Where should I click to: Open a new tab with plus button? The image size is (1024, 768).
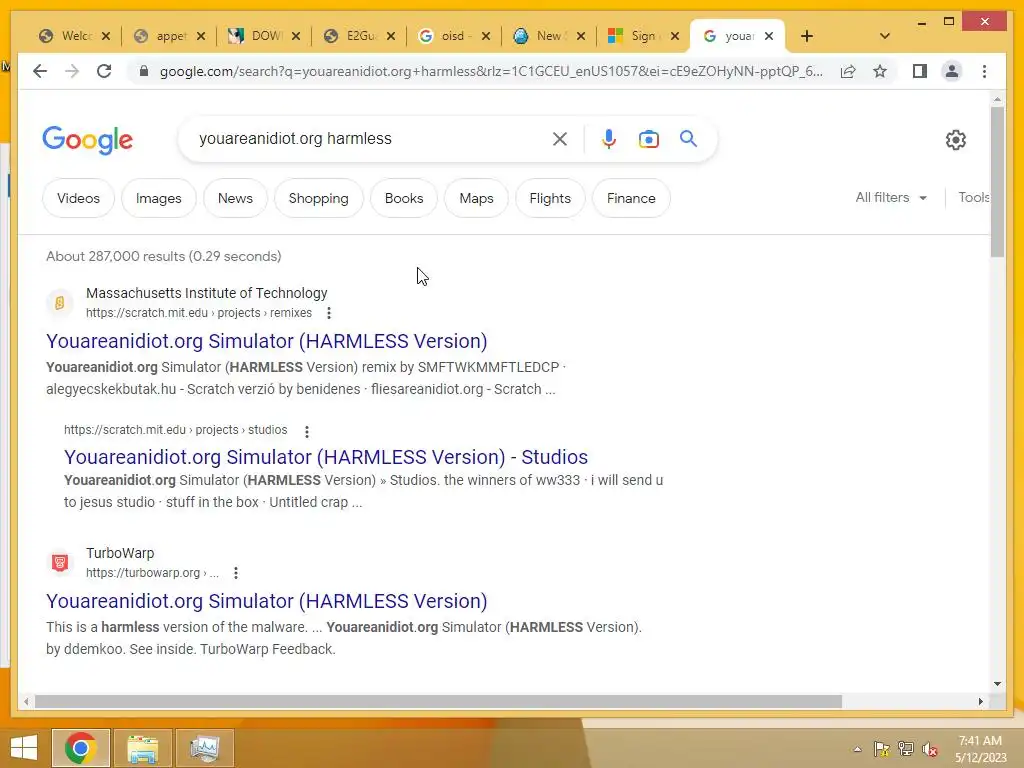pos(807,36)
